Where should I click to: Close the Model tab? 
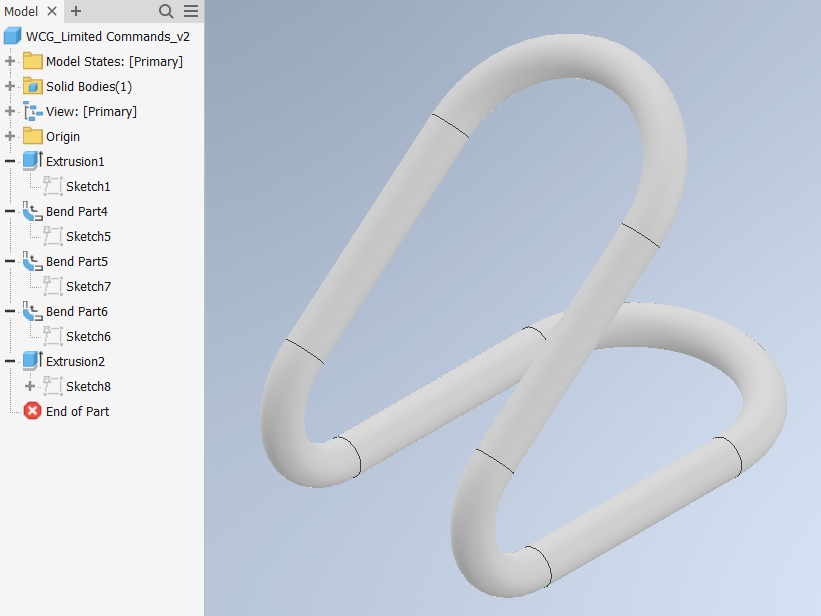[52, 11]
